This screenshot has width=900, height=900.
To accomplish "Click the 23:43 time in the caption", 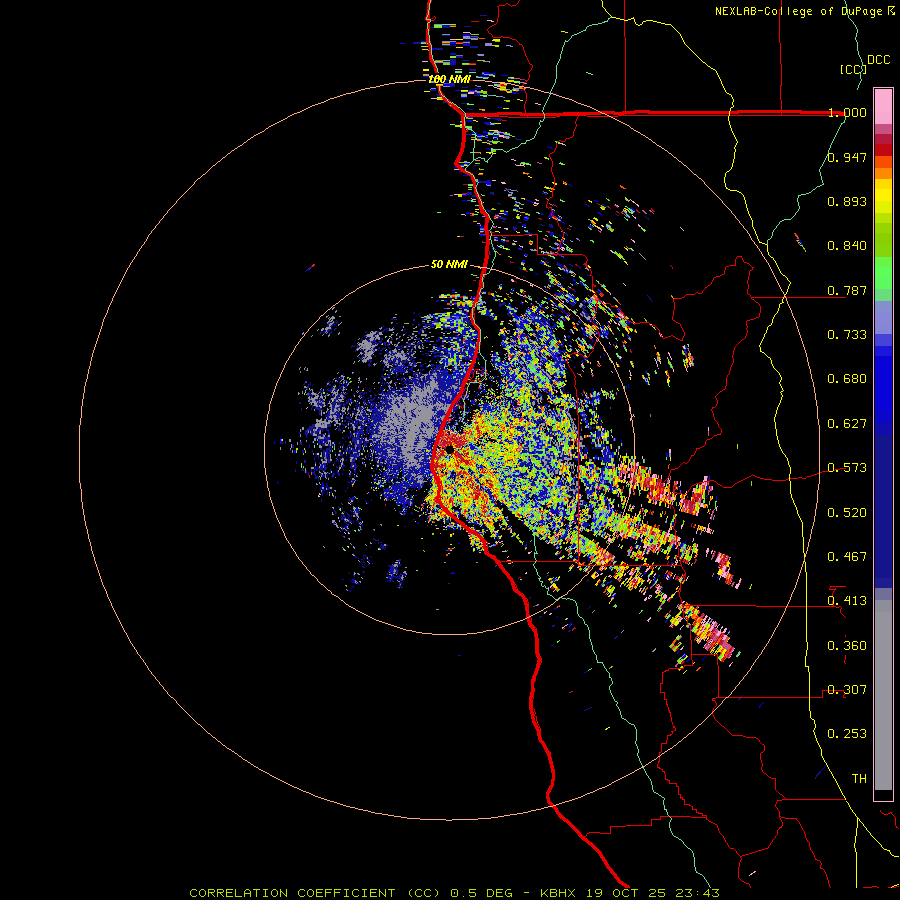I will (x=698, y=893).
